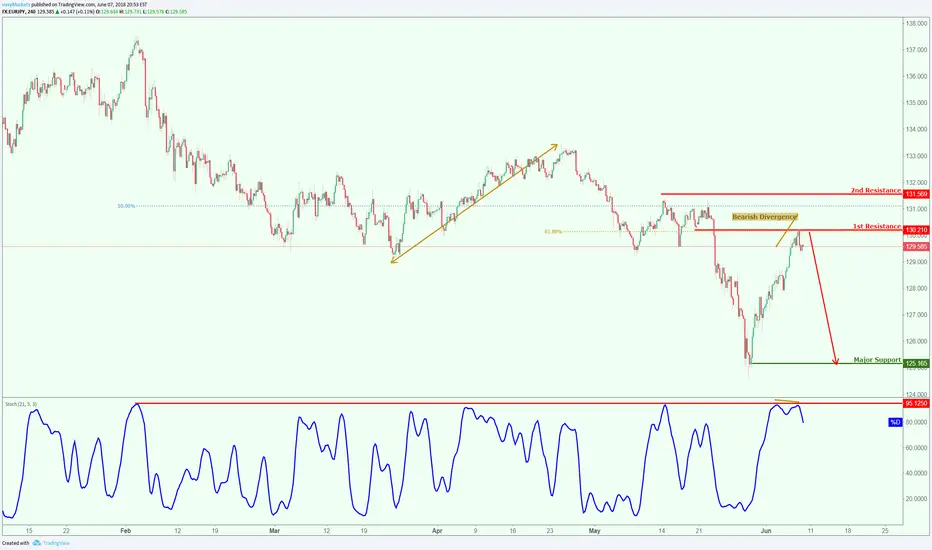
Task: Click 'Mar' on the time axis
Action: pos(275,530)
